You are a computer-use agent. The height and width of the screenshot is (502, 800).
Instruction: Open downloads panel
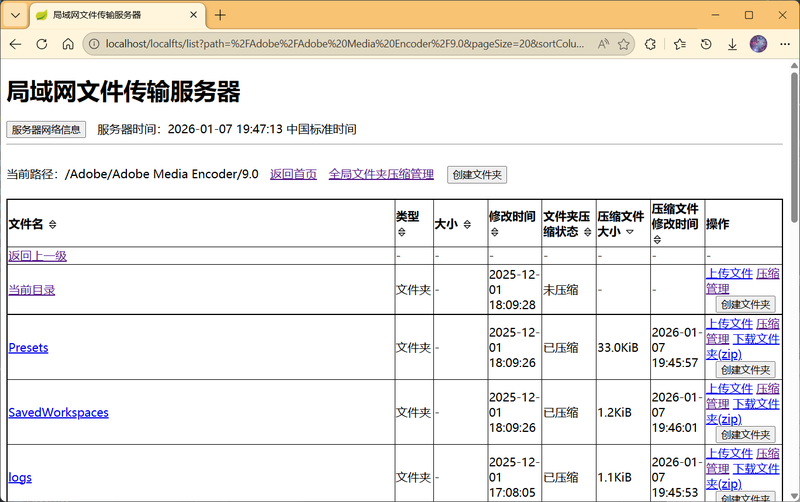pos(732,44)
